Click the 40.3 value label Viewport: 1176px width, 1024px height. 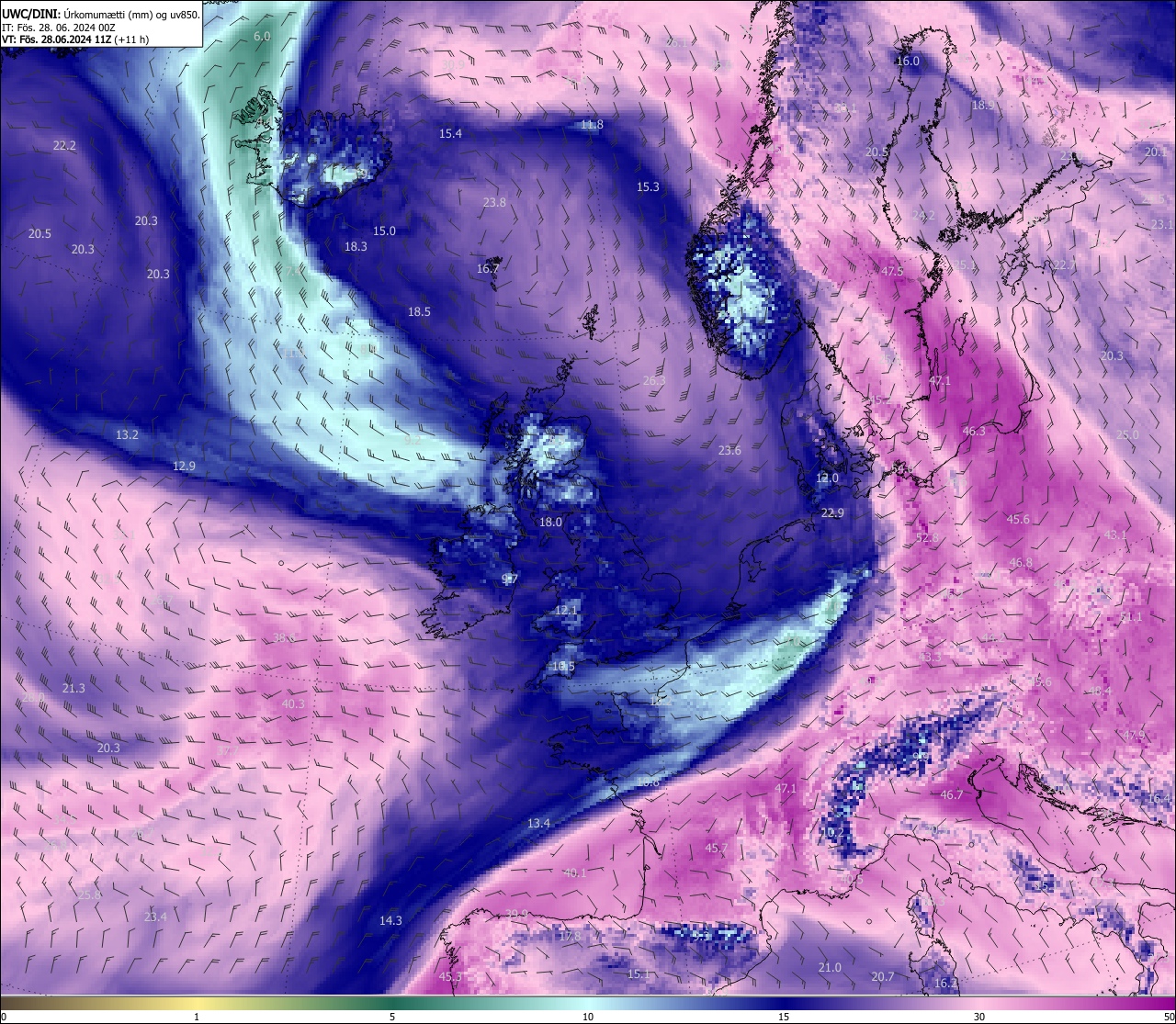[x=293, y=703]
